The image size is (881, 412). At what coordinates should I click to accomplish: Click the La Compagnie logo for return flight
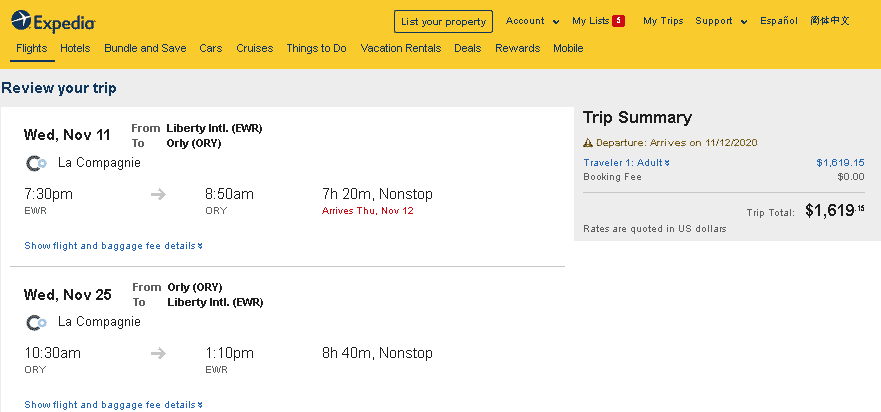[x=36, y=322]
